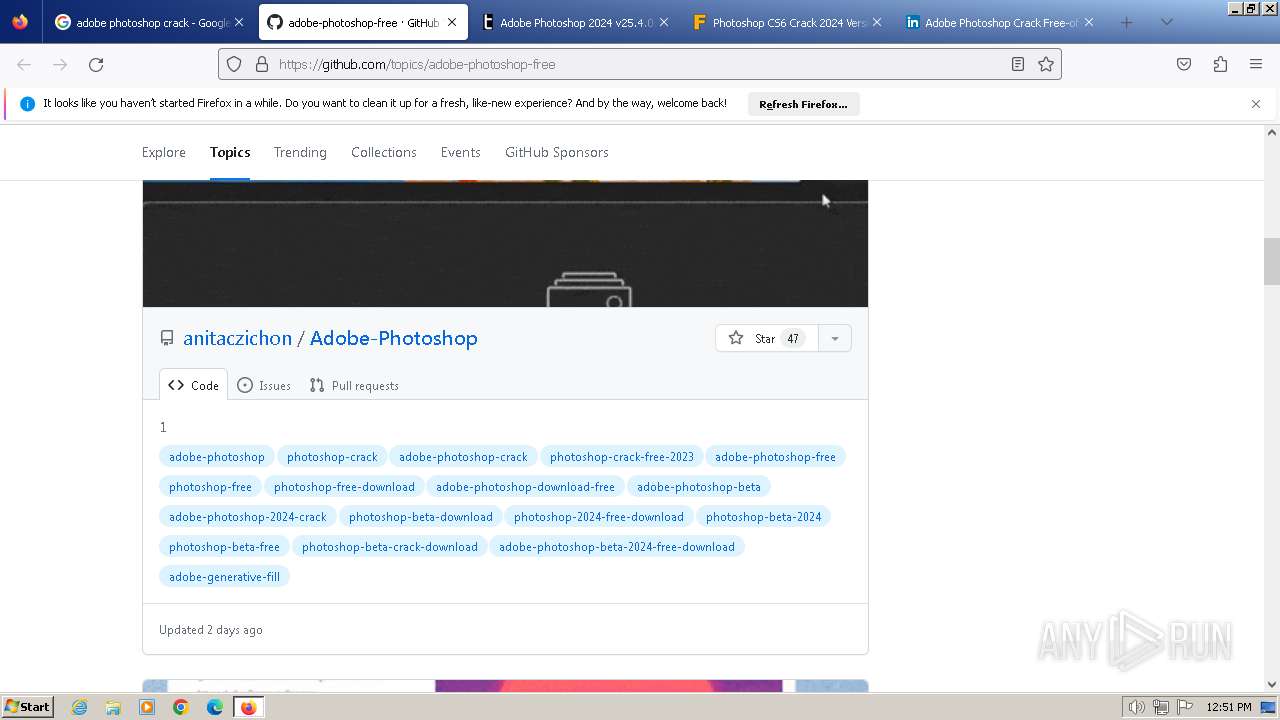Toggle reader view icon in address bar
The height and width of the screenshot is (720, 1280).
click(x=1017, y=64)
